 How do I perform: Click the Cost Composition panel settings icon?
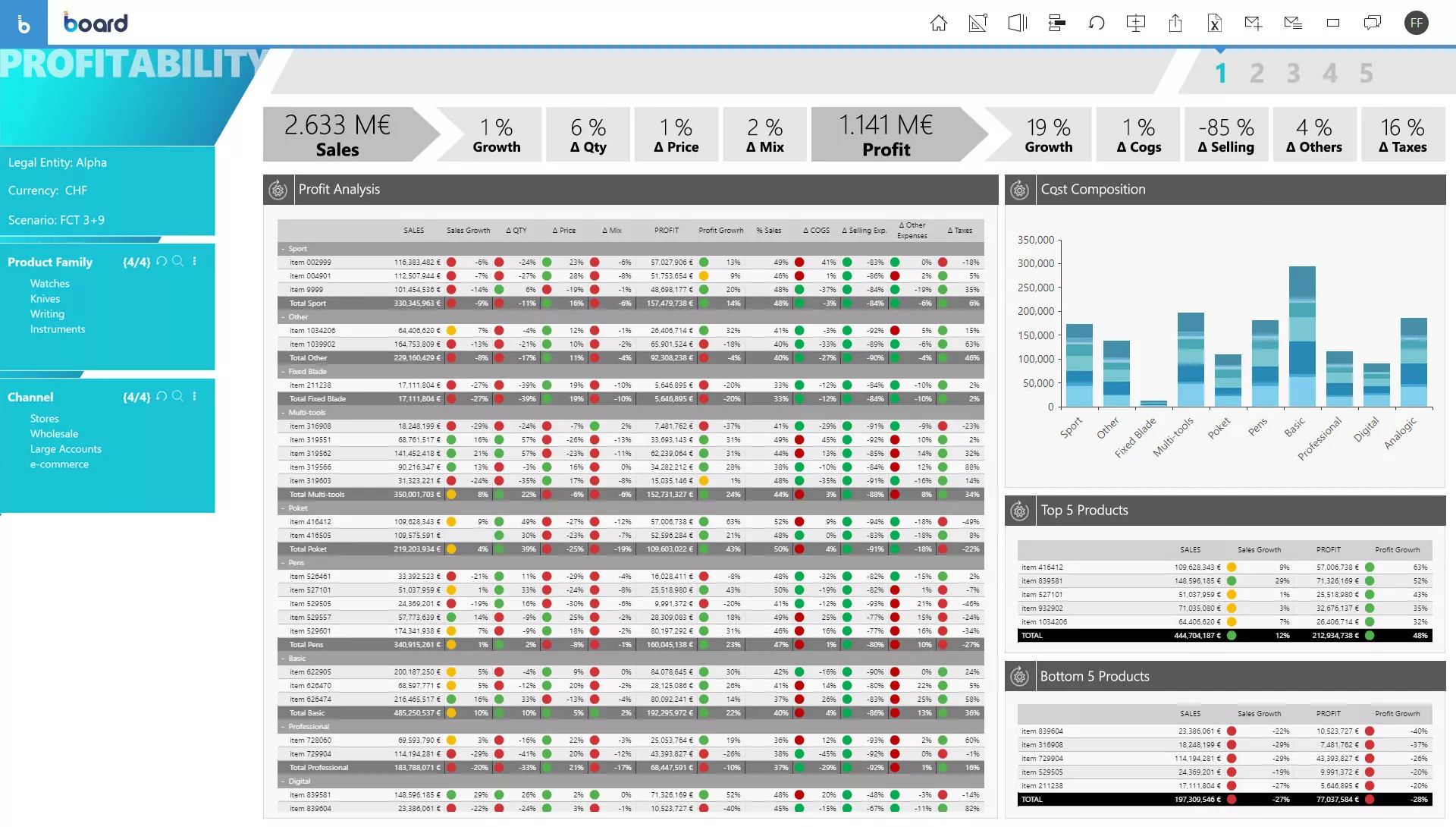point(1019,189)
